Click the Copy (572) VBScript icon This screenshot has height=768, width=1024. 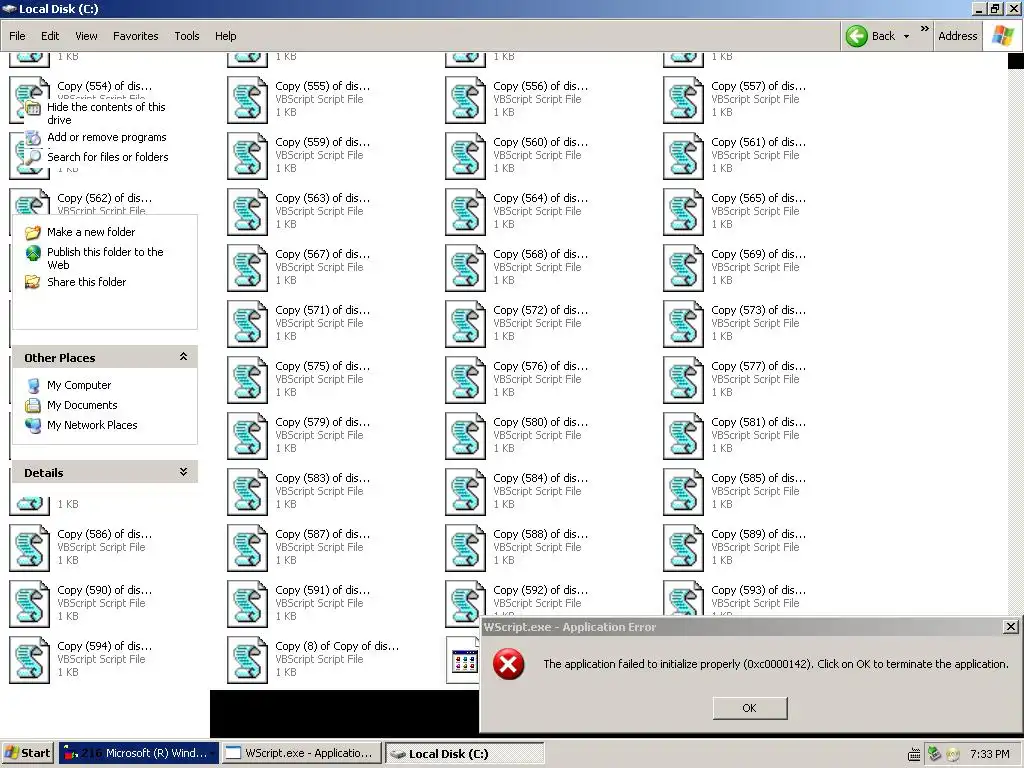coord(466,325)
